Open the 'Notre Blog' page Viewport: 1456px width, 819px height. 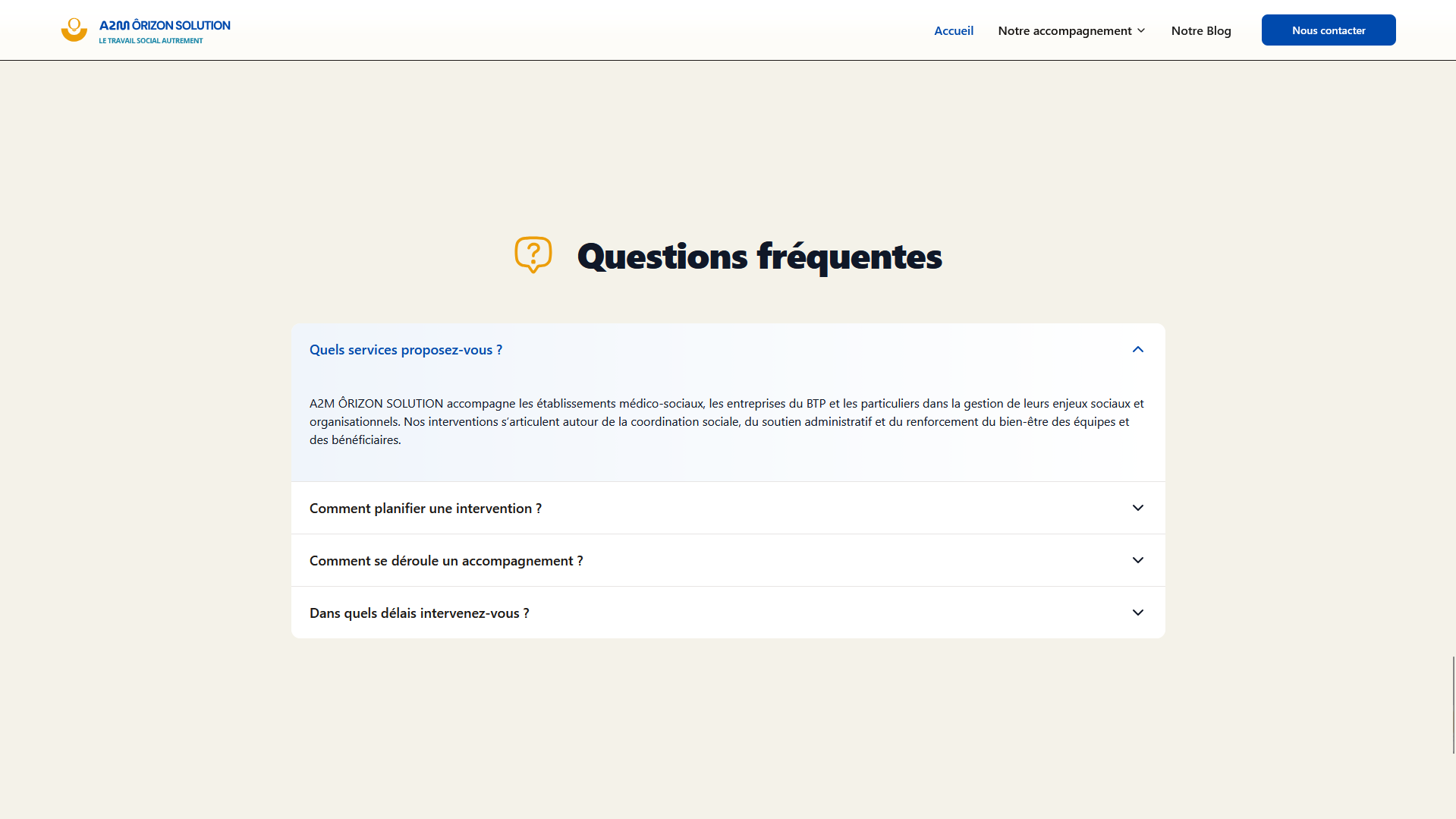point(1201,30)
